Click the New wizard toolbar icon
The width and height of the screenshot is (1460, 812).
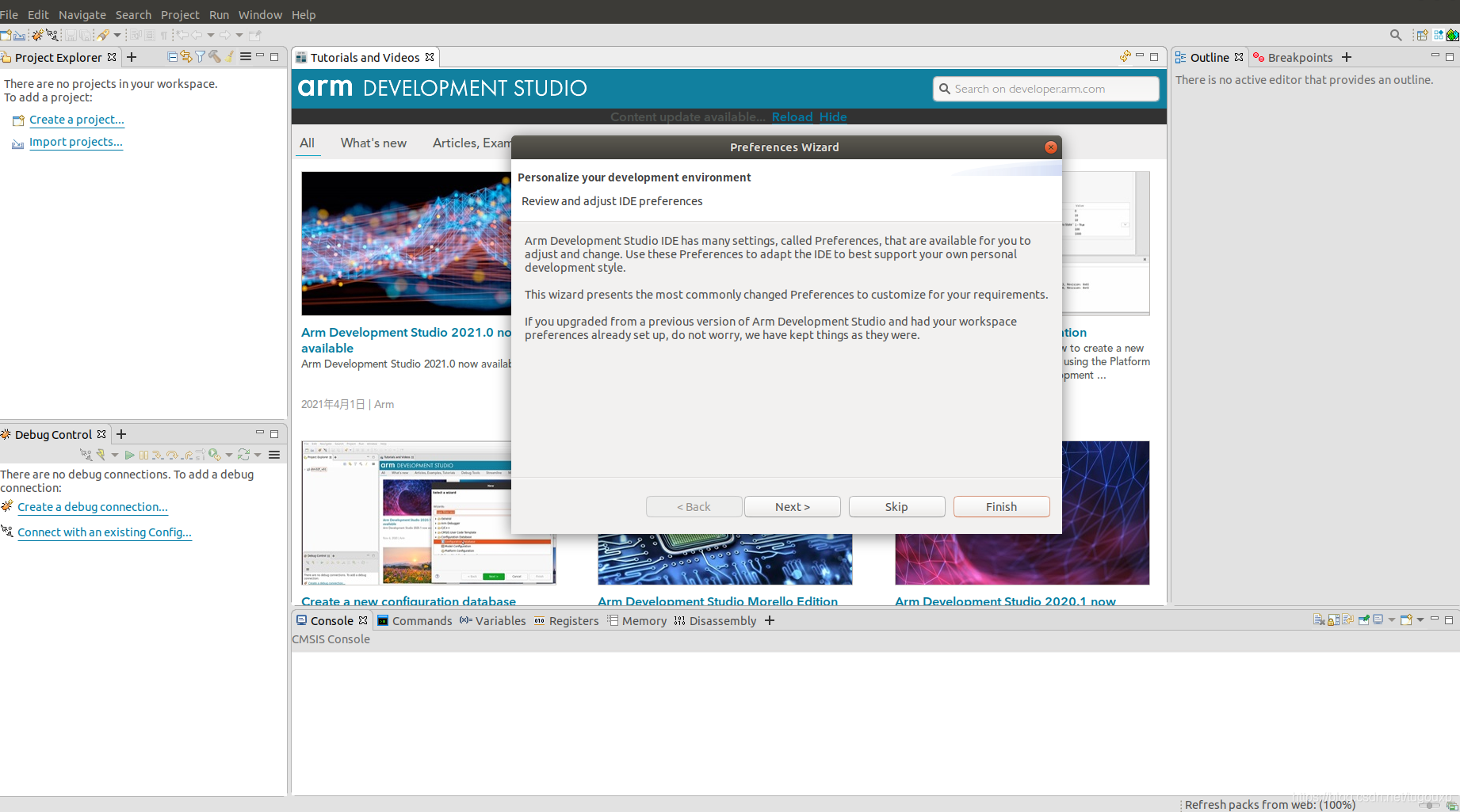[x=6, y=35]
